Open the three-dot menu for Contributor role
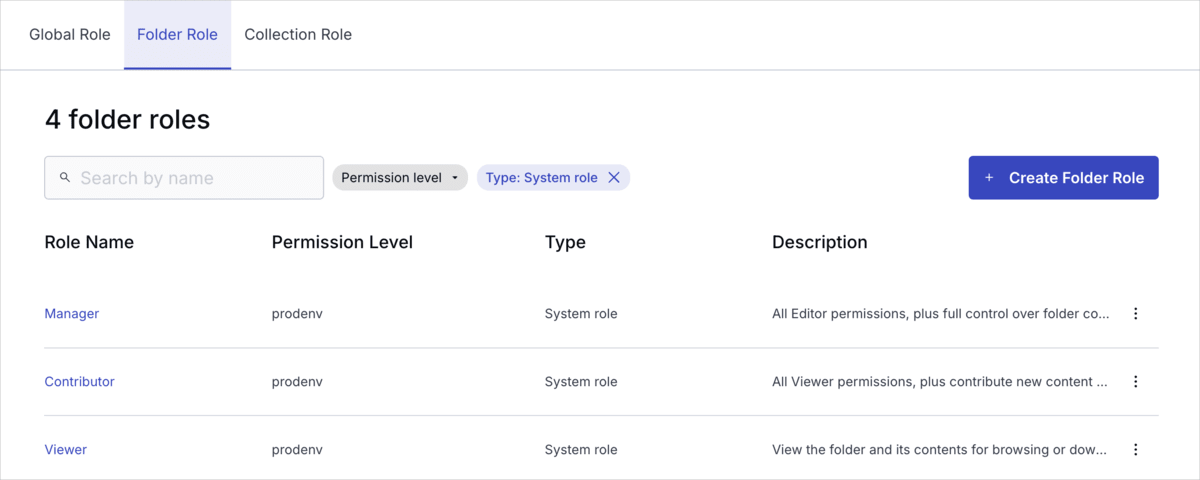 tap(1135, 382)
